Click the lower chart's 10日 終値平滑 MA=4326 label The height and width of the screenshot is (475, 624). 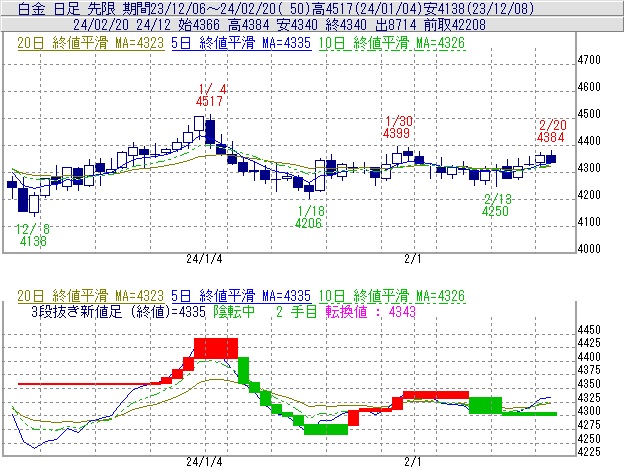pos(392,296)
